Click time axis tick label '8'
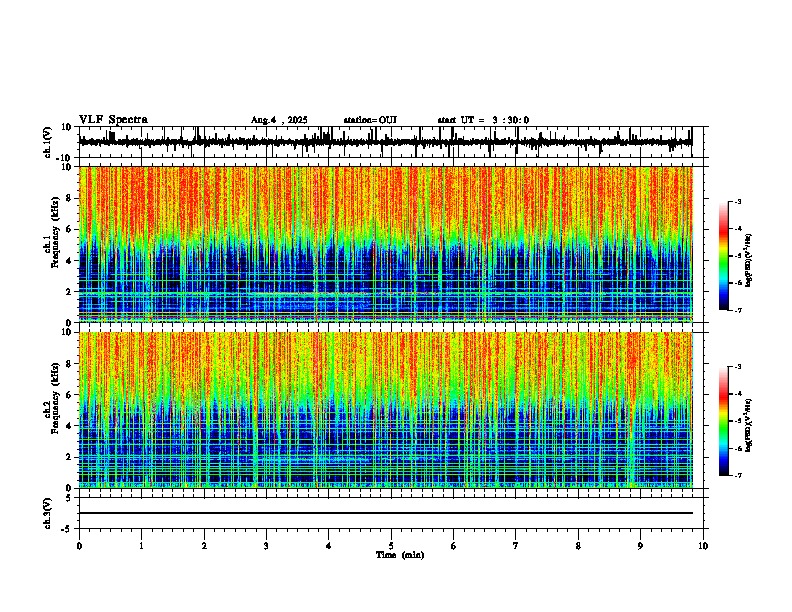Screen dimensions: 792x612 [578, 546]
